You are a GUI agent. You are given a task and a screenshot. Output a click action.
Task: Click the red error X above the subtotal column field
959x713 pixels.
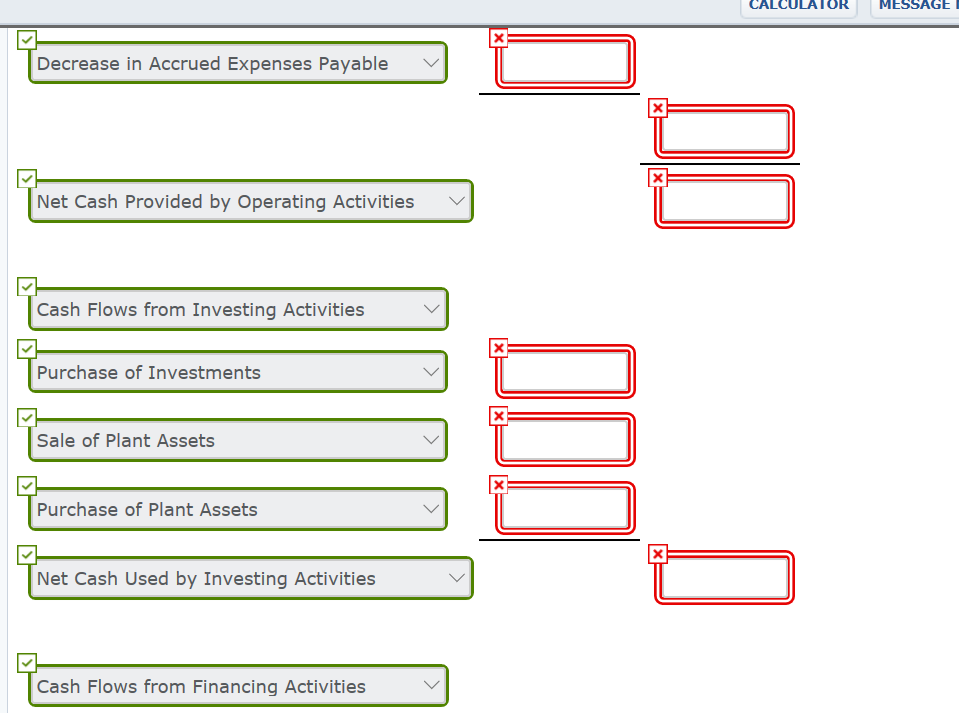[x=658, y=108]
